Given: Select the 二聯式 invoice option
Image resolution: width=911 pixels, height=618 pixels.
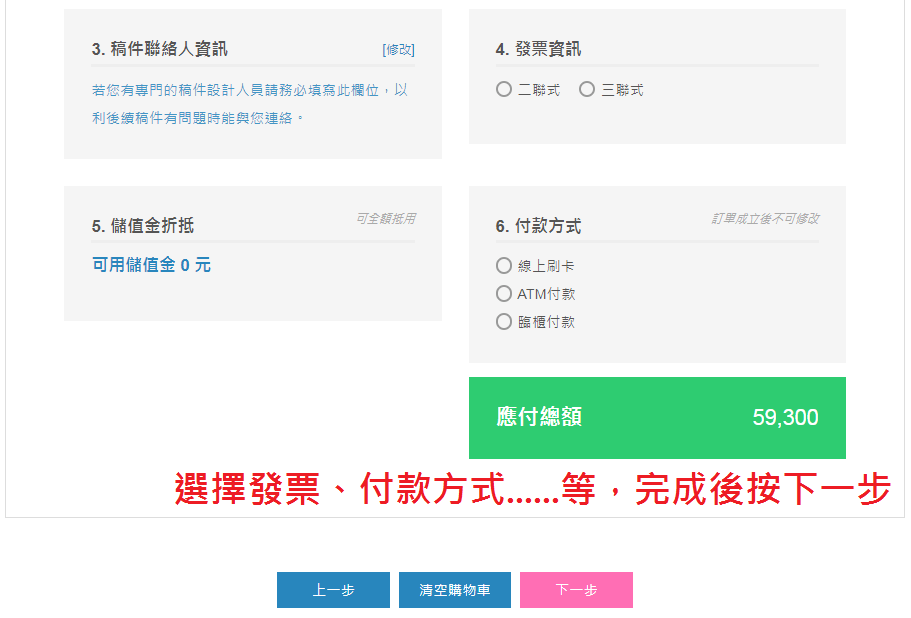Looking at the screenshot, I should tap(504, 90).
